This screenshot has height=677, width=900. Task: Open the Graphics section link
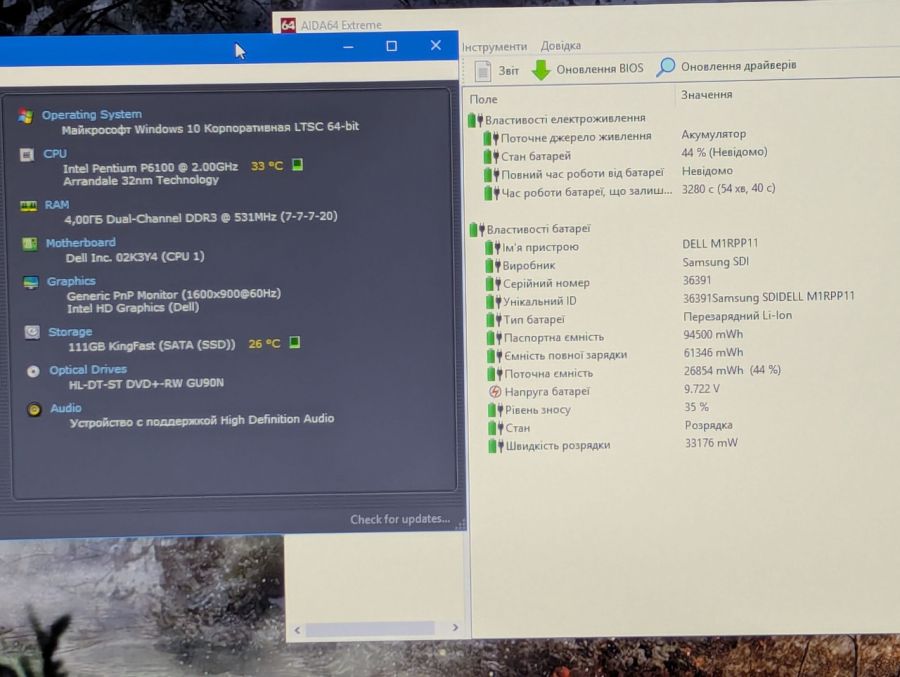coord(71,281)
